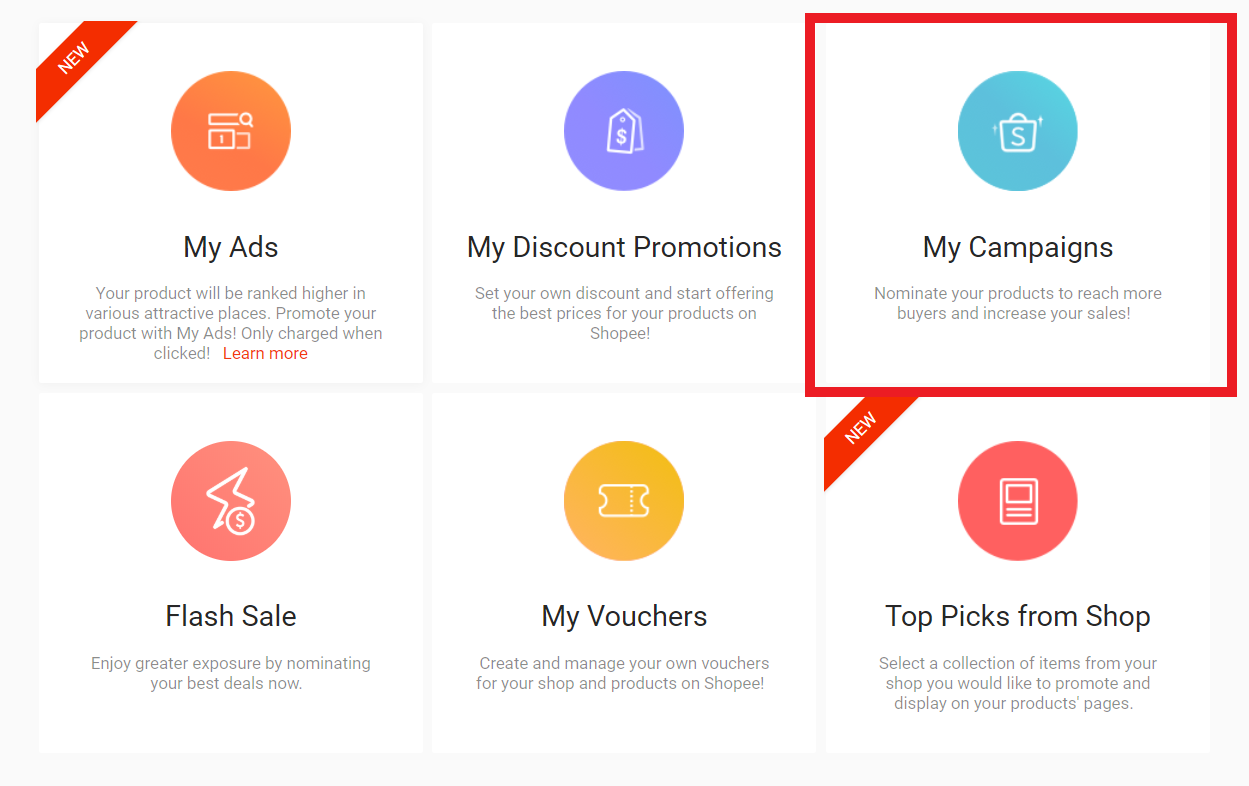Click the Flash Sale lightning icon
The width and height of the screenshot is (1249, 786).
(231, 500)
